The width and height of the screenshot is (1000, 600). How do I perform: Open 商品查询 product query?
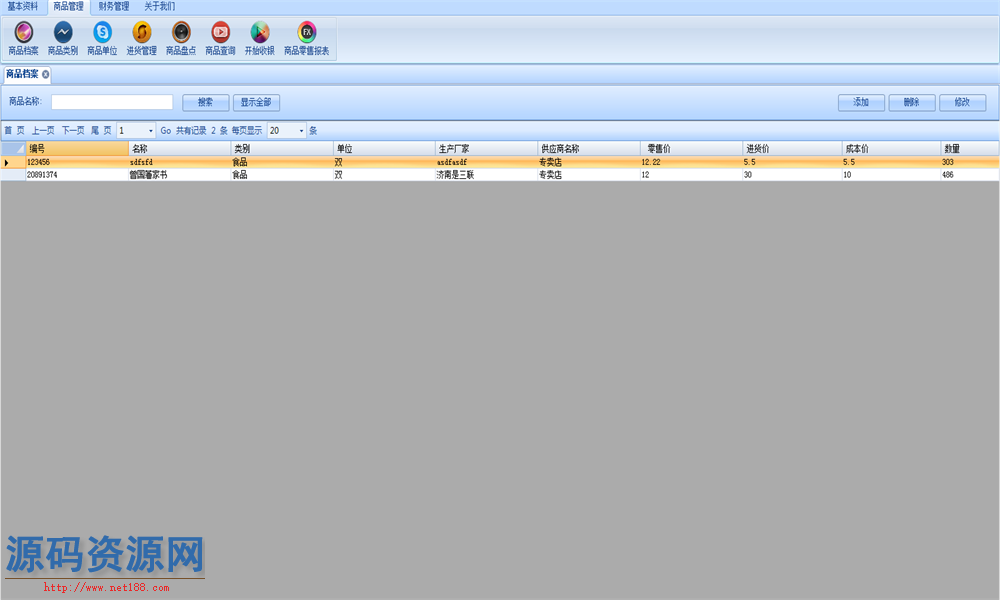click(220, 38)
